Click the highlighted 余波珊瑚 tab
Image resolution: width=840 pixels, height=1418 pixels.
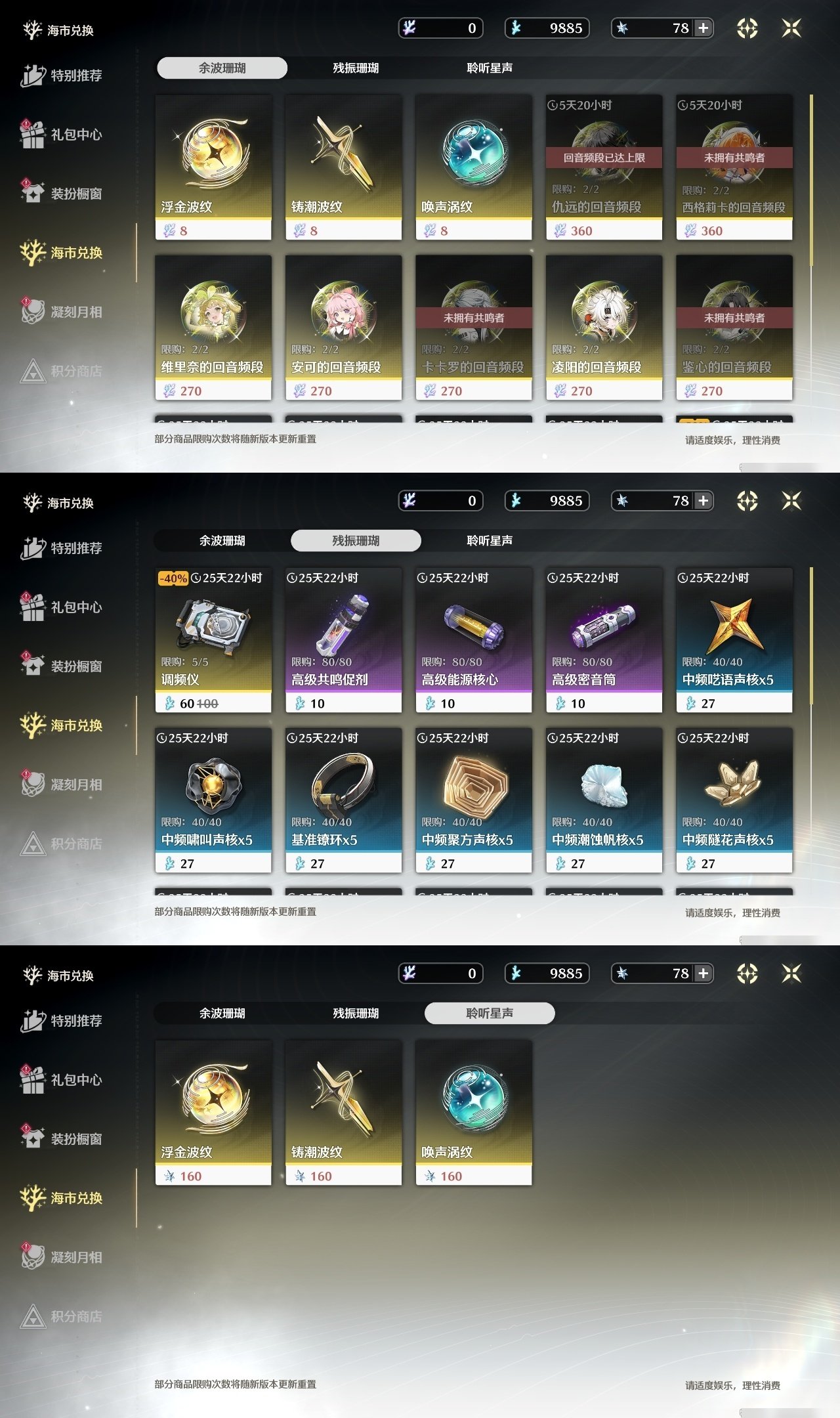tap(222, 68)
